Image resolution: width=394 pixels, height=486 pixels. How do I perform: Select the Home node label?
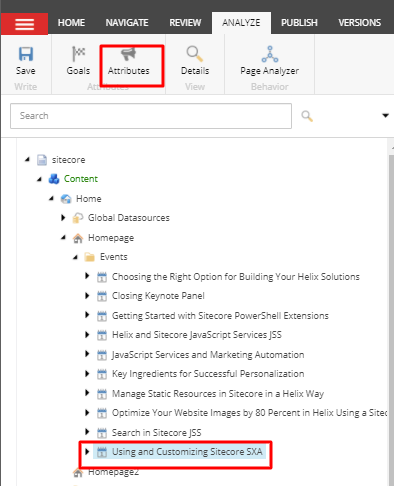[89, 199]
